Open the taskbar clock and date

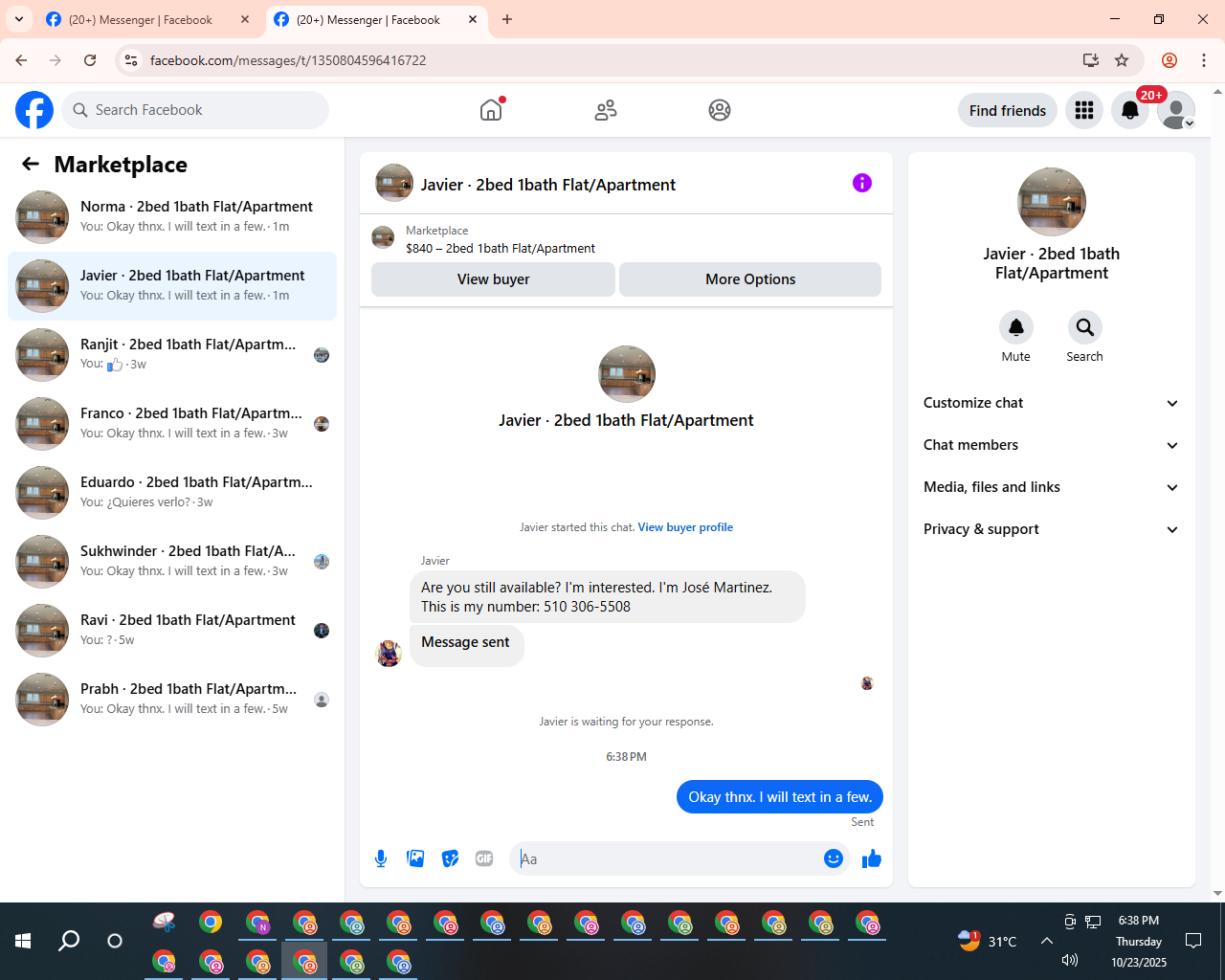click(1139, 941)
